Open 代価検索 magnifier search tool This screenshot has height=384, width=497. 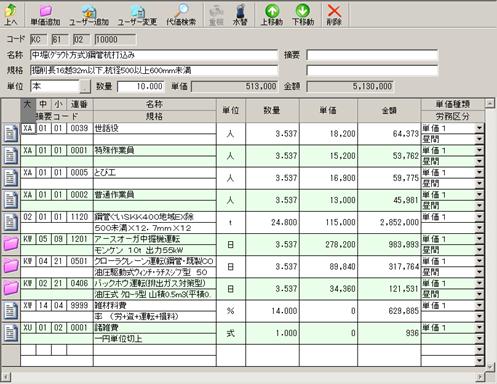(x=181, y=15)
